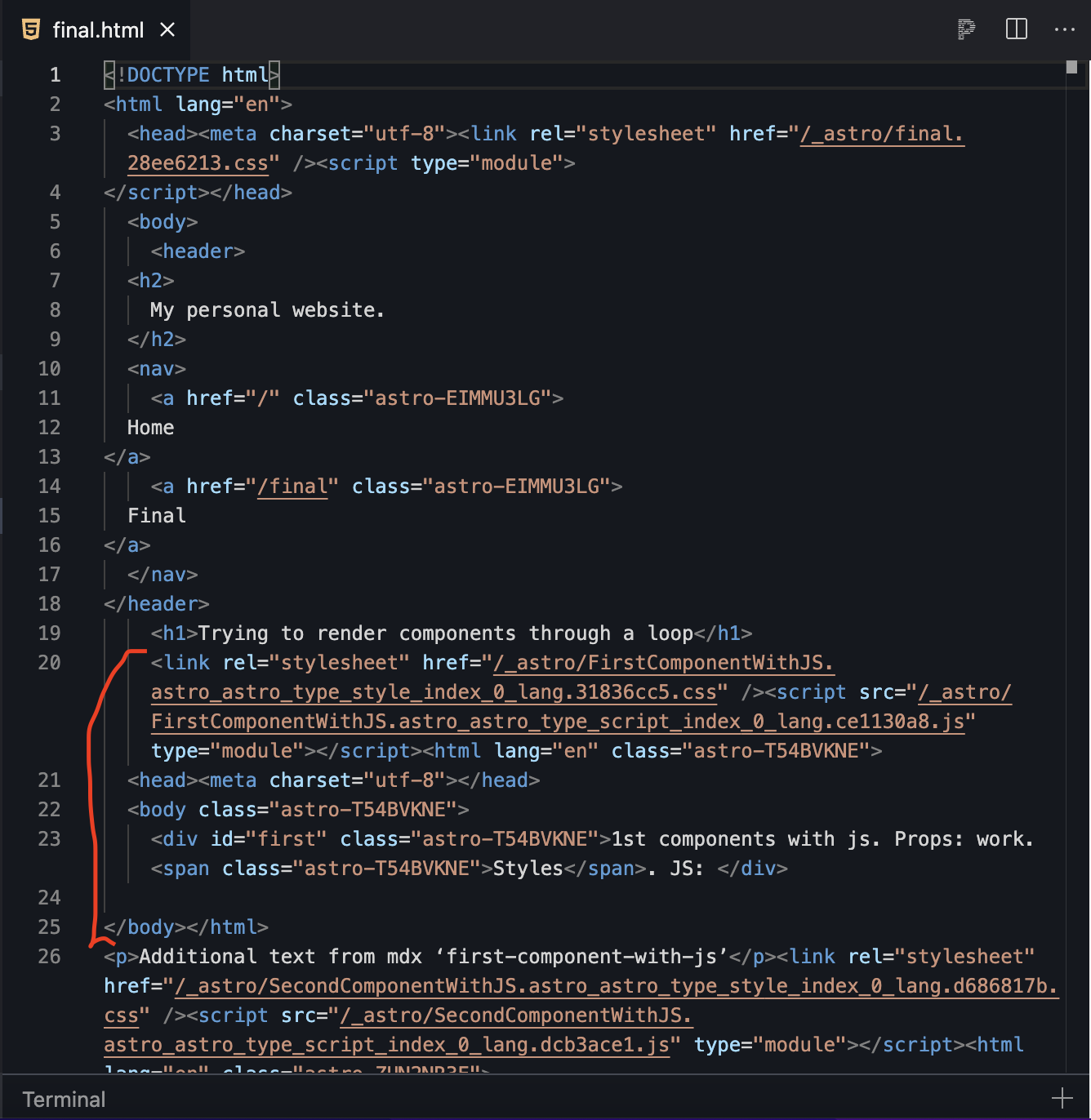The width and height of the screenshot is (1091, 1120).
Task: Click line number 26 in the gutter
Action: click(49, 956)
